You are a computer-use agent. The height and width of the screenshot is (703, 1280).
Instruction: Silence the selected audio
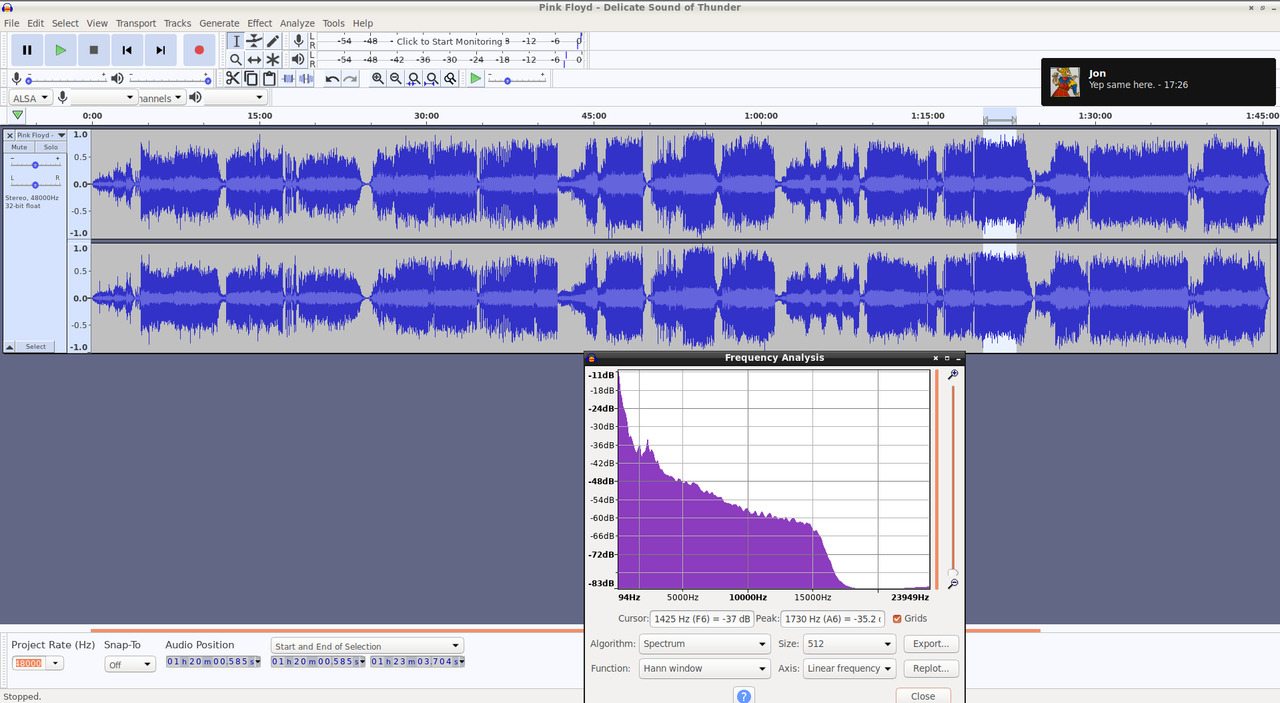point(306,78)
